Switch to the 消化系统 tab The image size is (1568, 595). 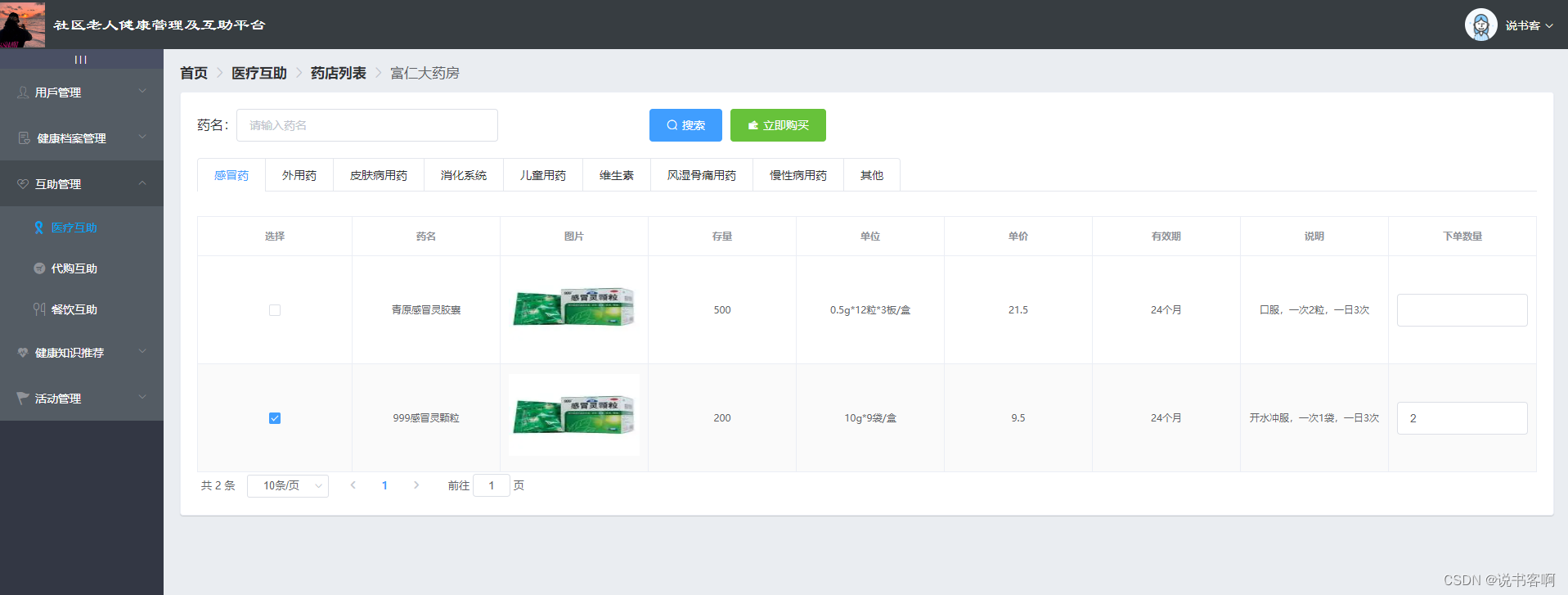464,175
